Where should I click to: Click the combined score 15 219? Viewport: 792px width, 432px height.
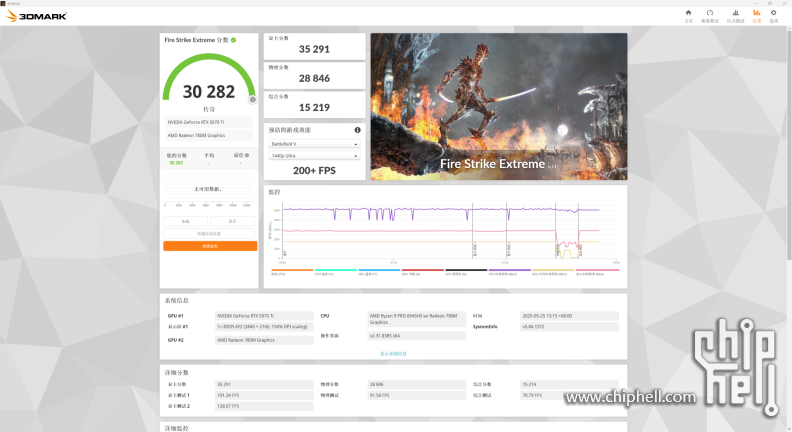(314, 108)
